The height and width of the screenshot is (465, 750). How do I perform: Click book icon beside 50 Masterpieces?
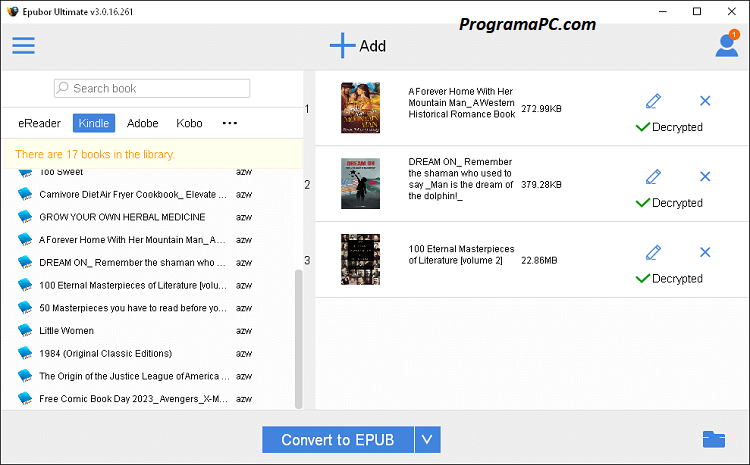tap(25, 308)
